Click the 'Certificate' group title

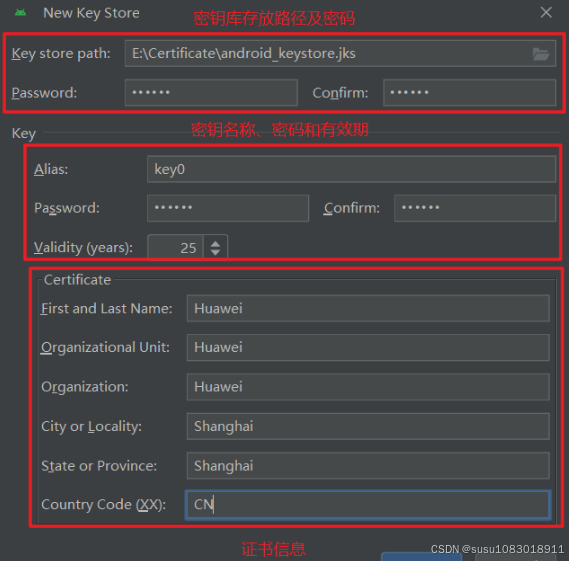coord(77,280)
